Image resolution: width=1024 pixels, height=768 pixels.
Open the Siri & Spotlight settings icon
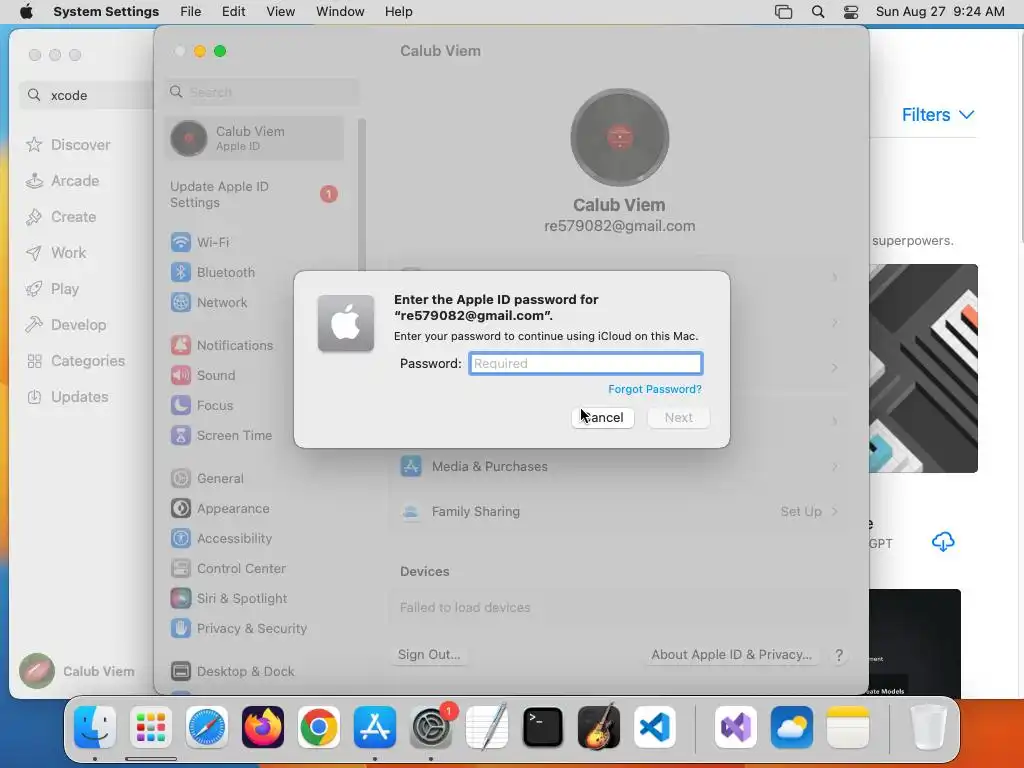click(181, 599)
